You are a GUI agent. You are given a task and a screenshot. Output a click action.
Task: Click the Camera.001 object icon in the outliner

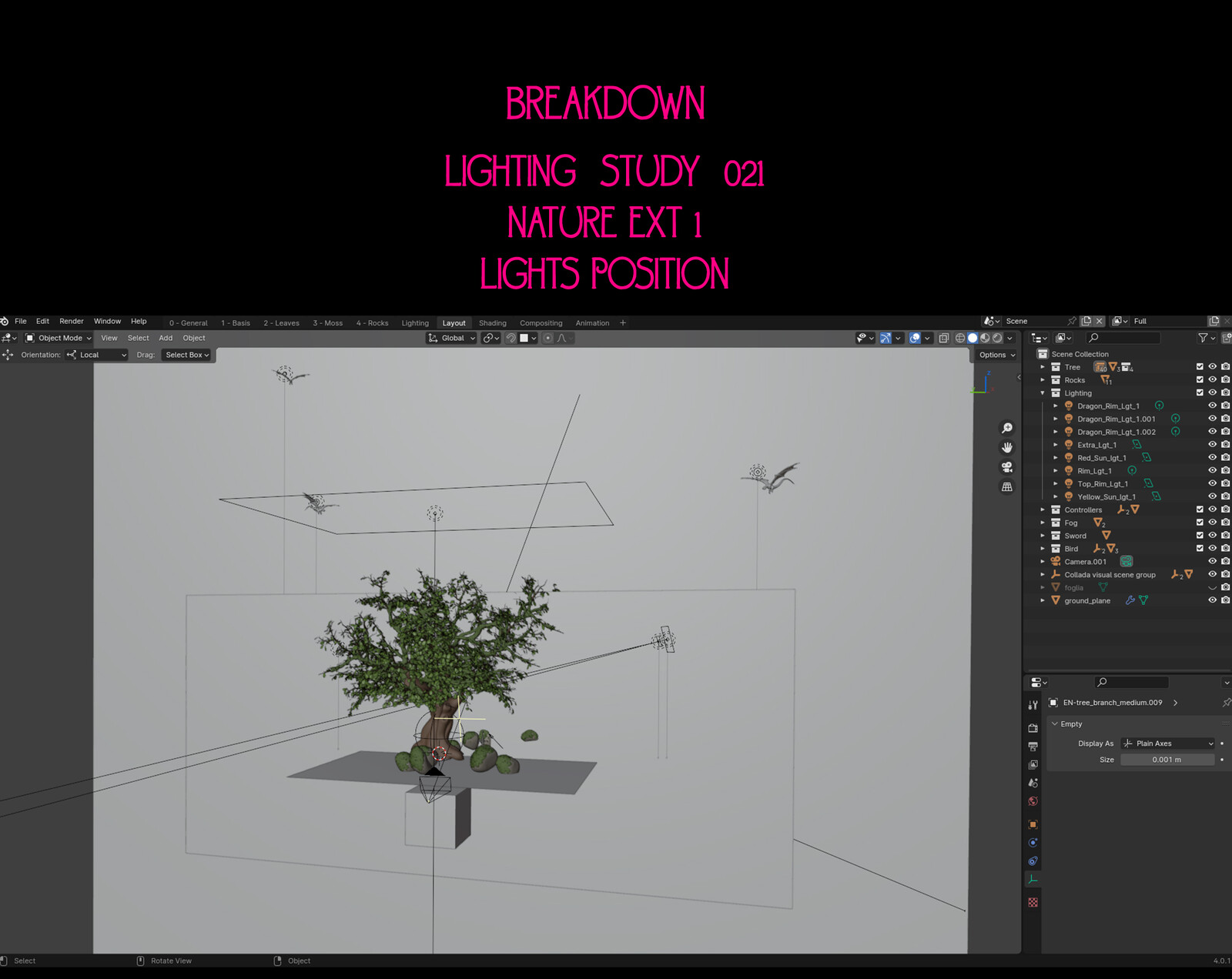click(x=1056, y=562)
